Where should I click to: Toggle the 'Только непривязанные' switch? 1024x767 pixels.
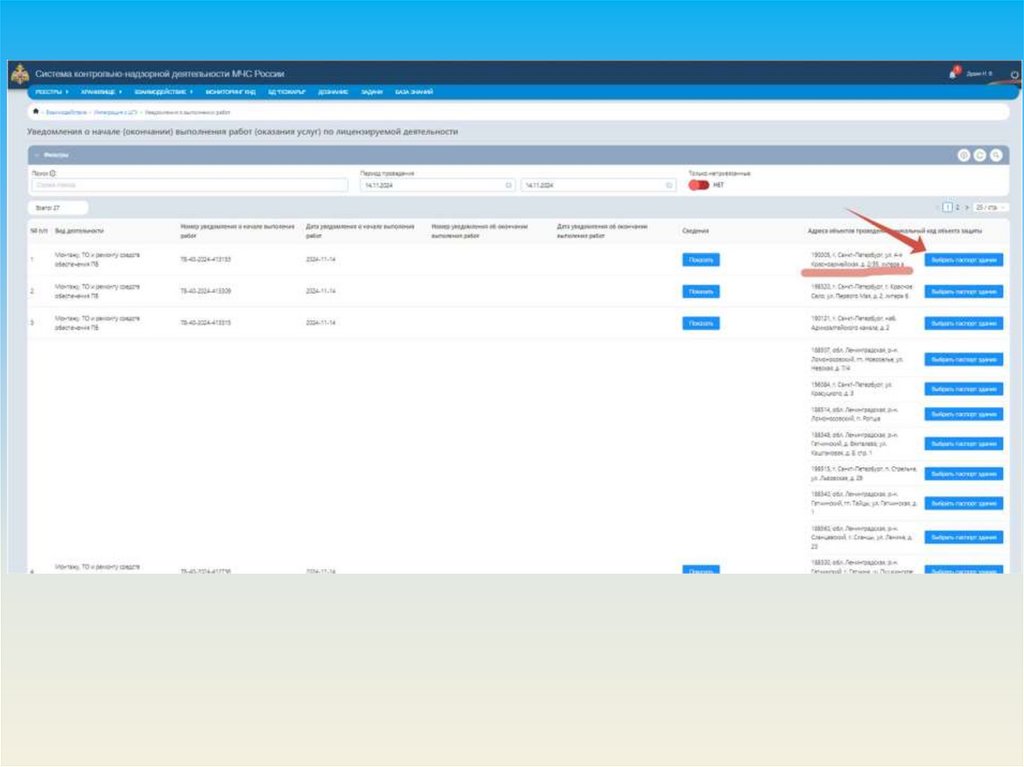point(698,185)
